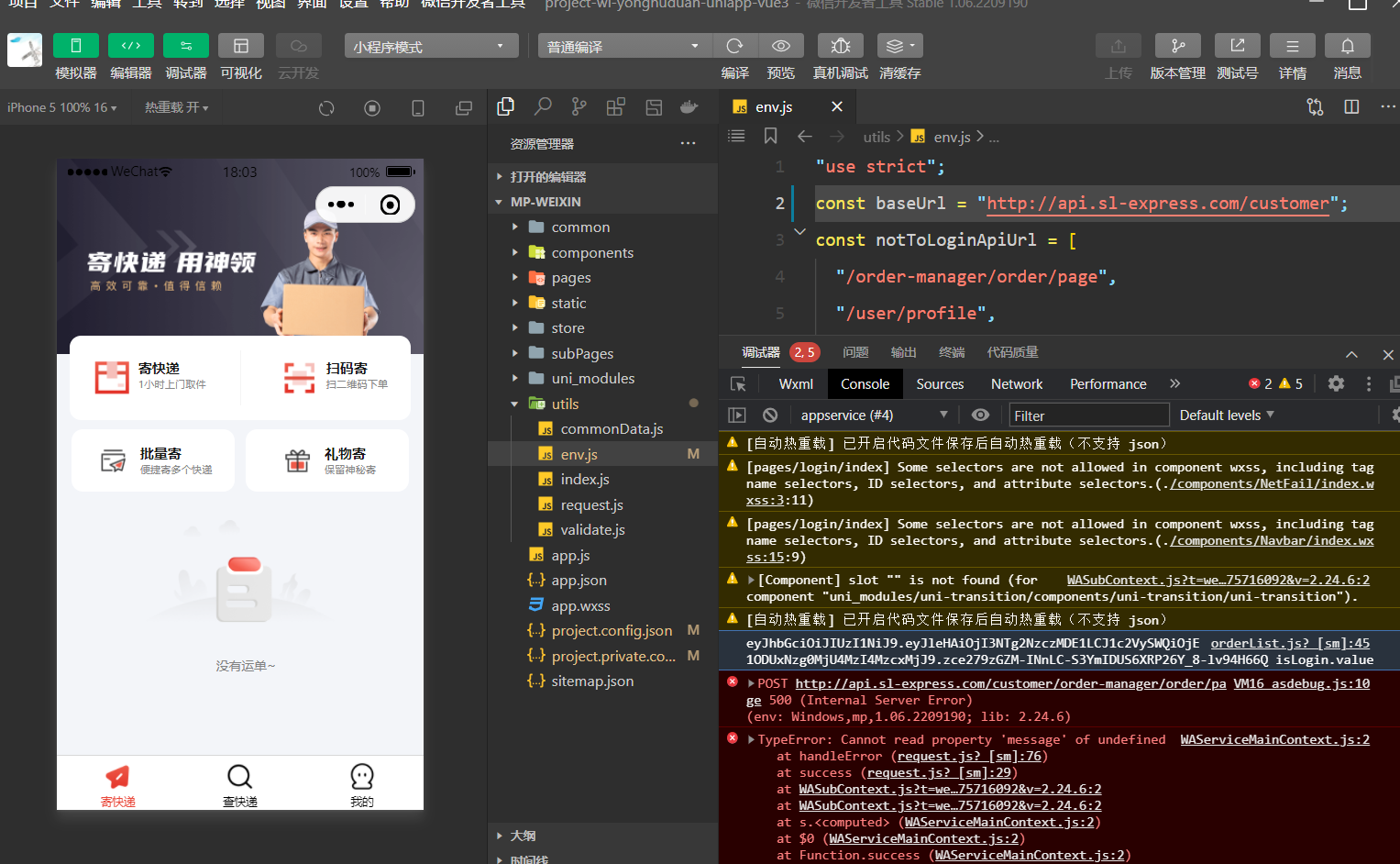Open the source control branch icon
1400x864 pixels.
coord(579,106)
